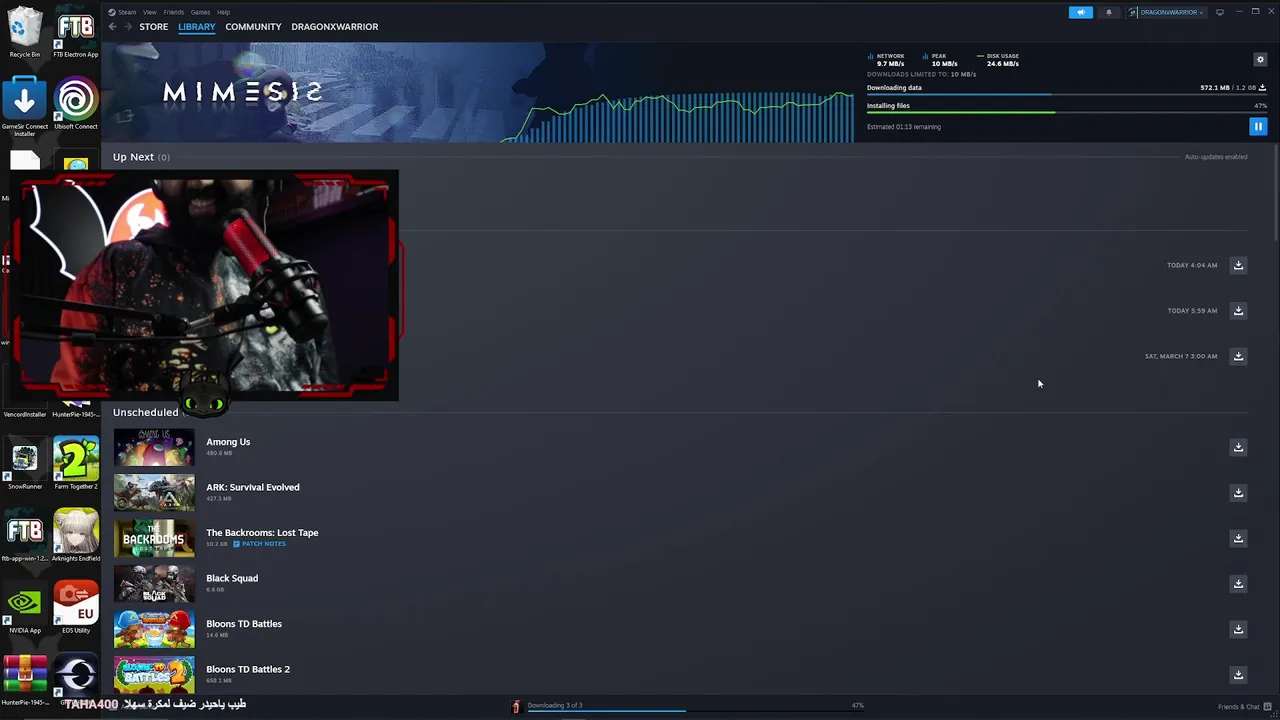Open Arknights Endfield desktop icon
Image resolution: width=1280 pixels, height=720 pixels.
pos(76,536)
